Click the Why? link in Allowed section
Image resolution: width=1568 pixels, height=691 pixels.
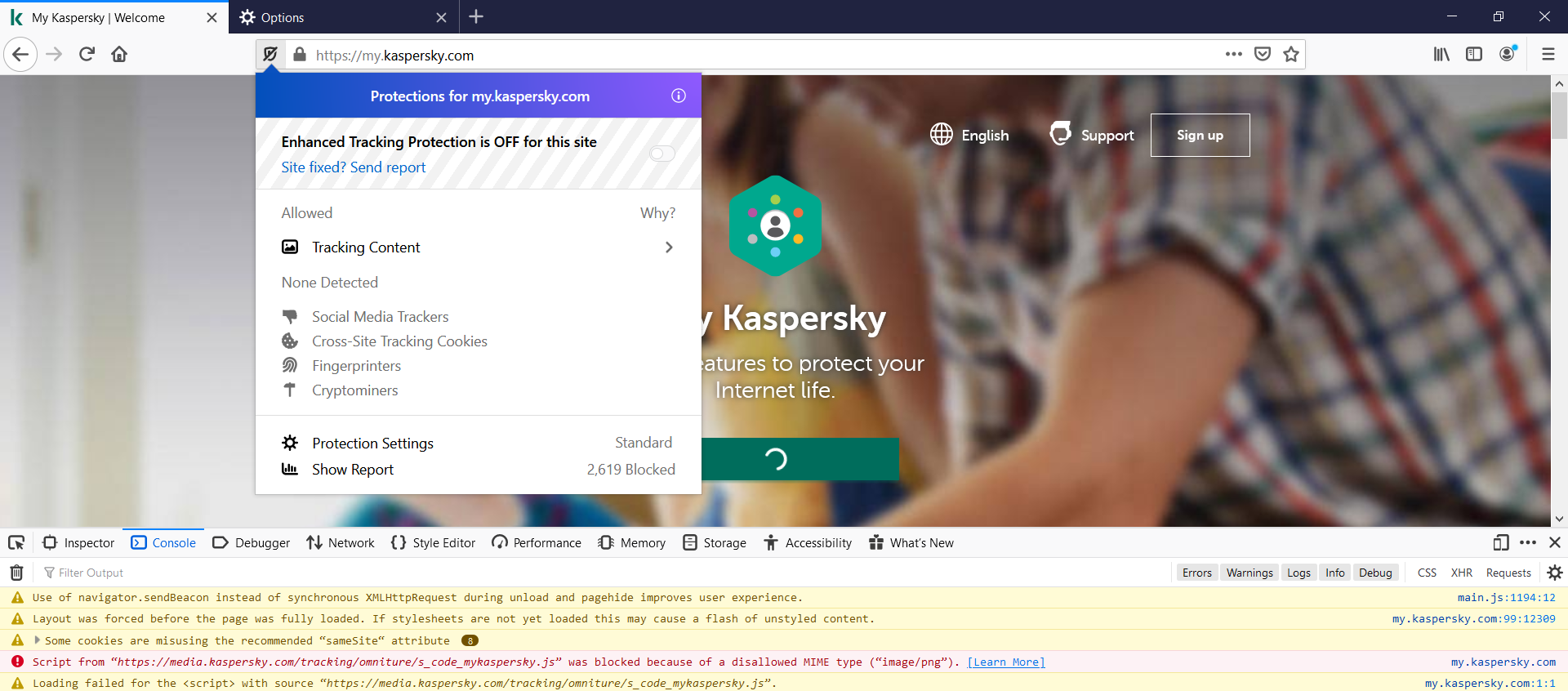tap(657, 213)
